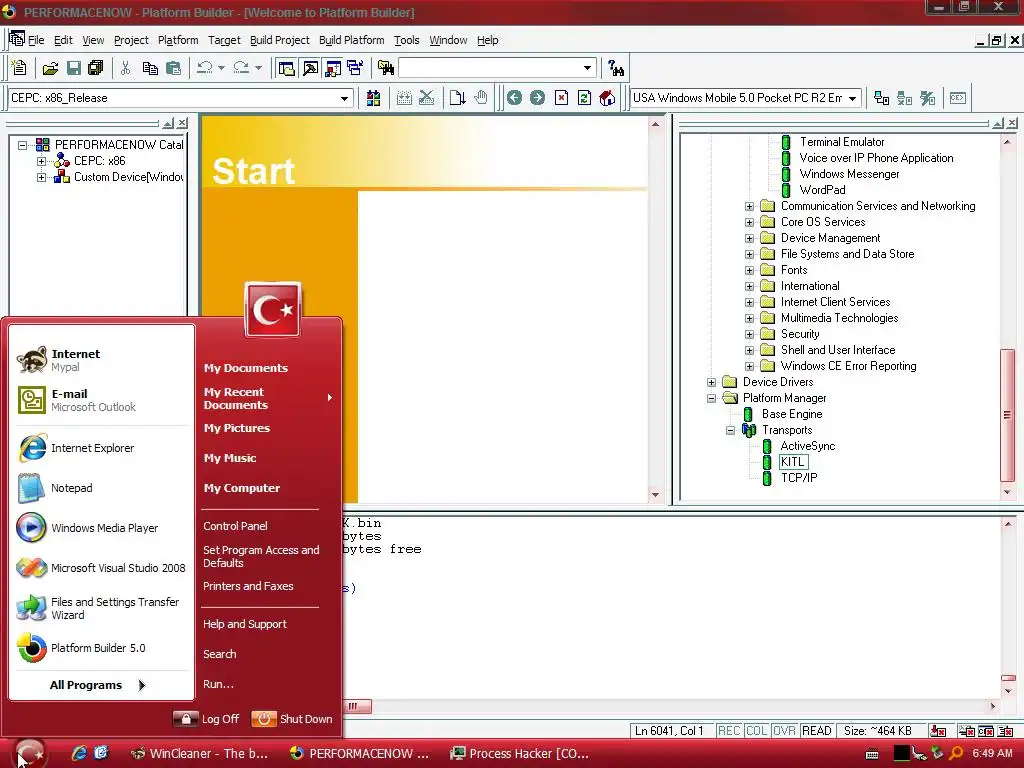Open Control Panel from Start menu
Screen dimensions: 1024x768
(x=235, y=526)
